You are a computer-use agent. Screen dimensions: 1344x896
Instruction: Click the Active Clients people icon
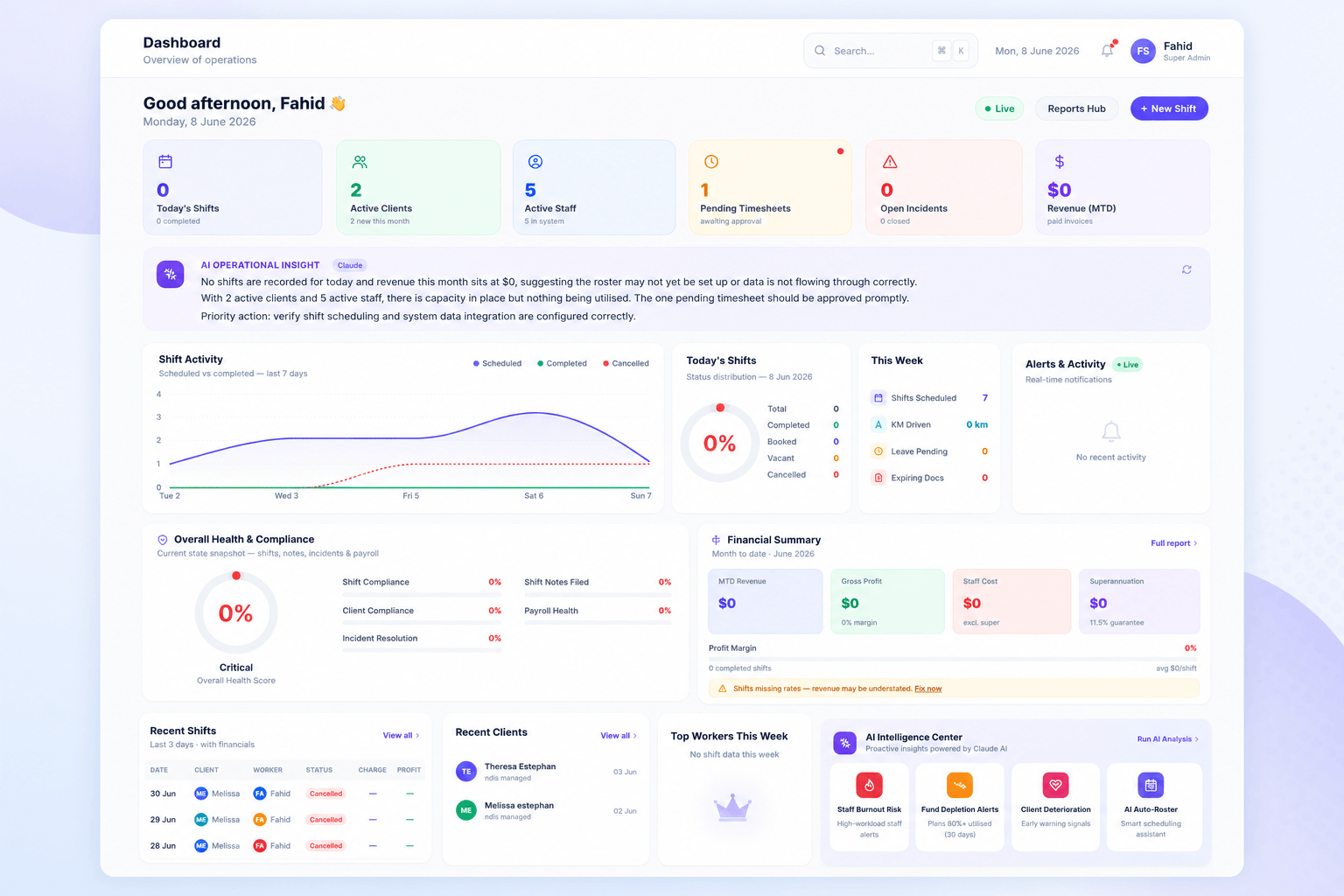tap(360, 162)
